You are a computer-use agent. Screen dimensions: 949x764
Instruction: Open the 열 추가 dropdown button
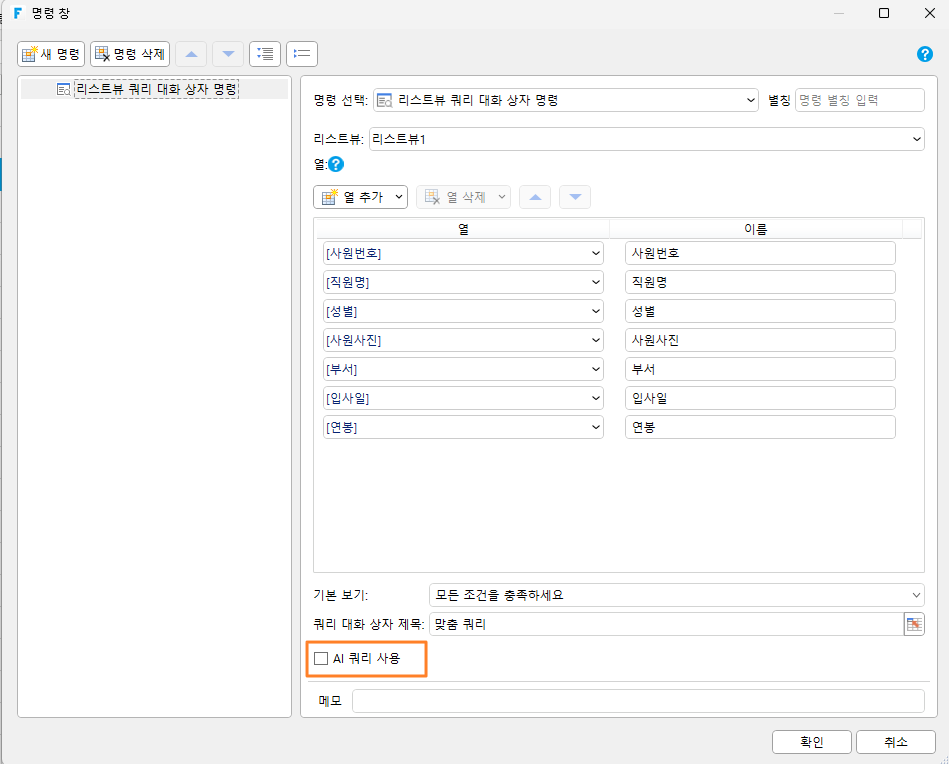[x=361, y=197]
